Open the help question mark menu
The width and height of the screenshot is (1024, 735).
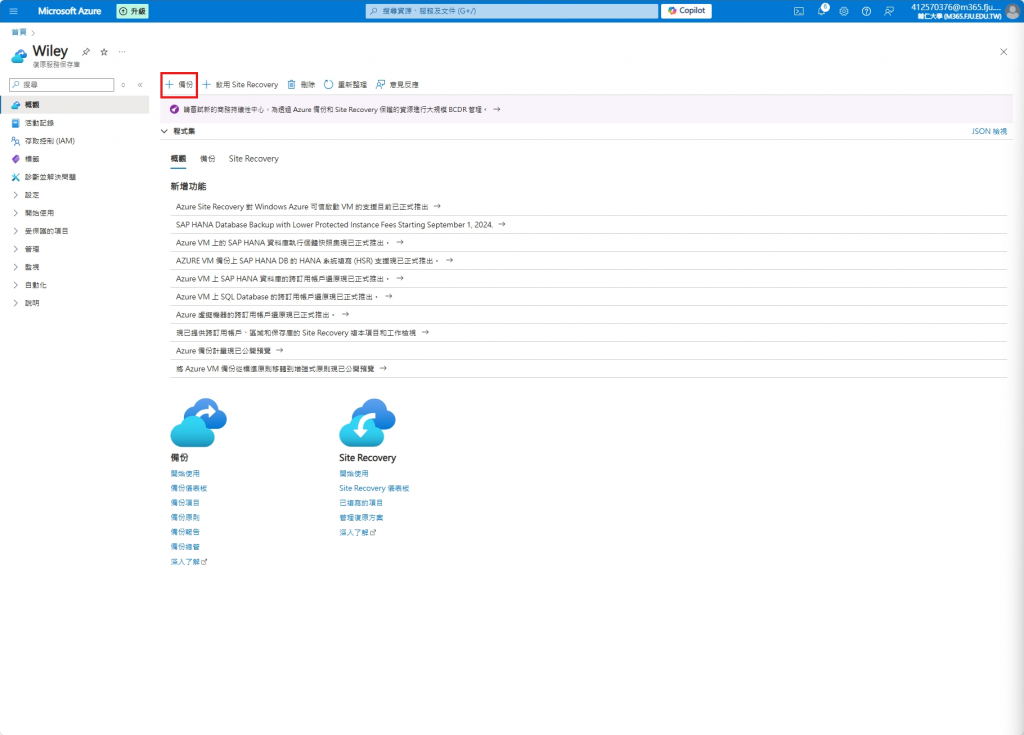tap(866, 11)
